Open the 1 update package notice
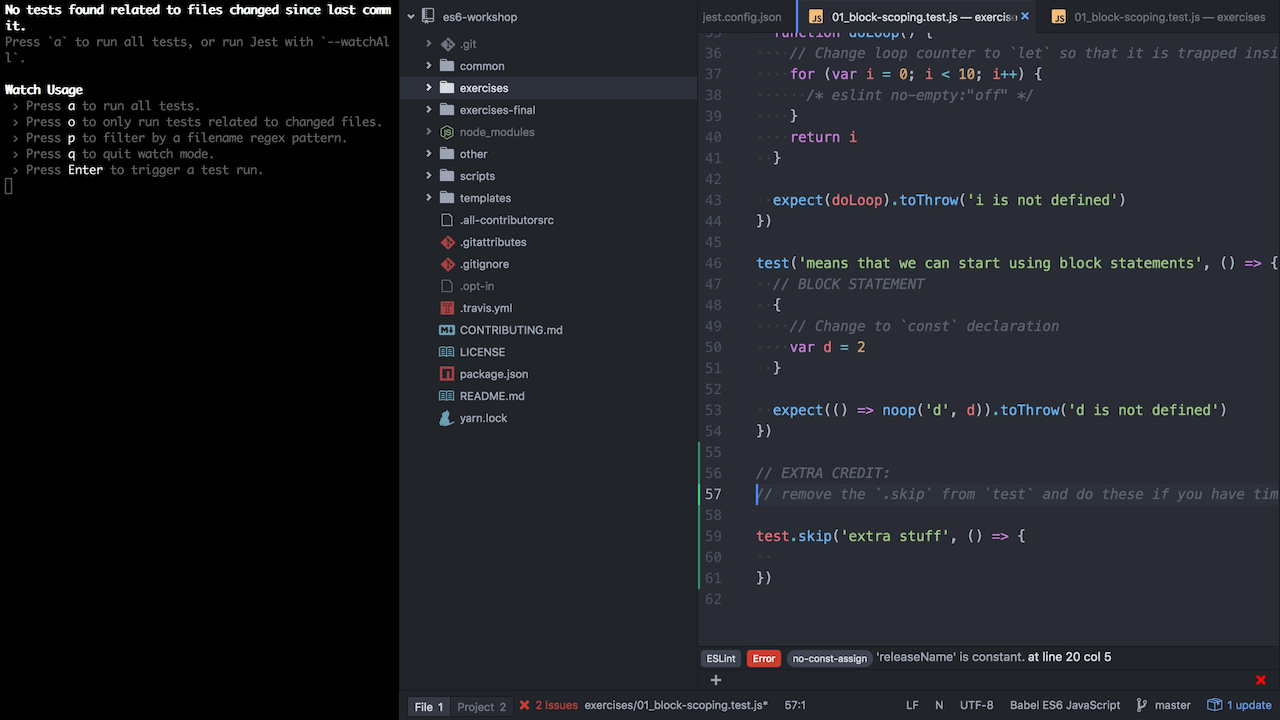The image size is (1280, 720). (1240, 706)
